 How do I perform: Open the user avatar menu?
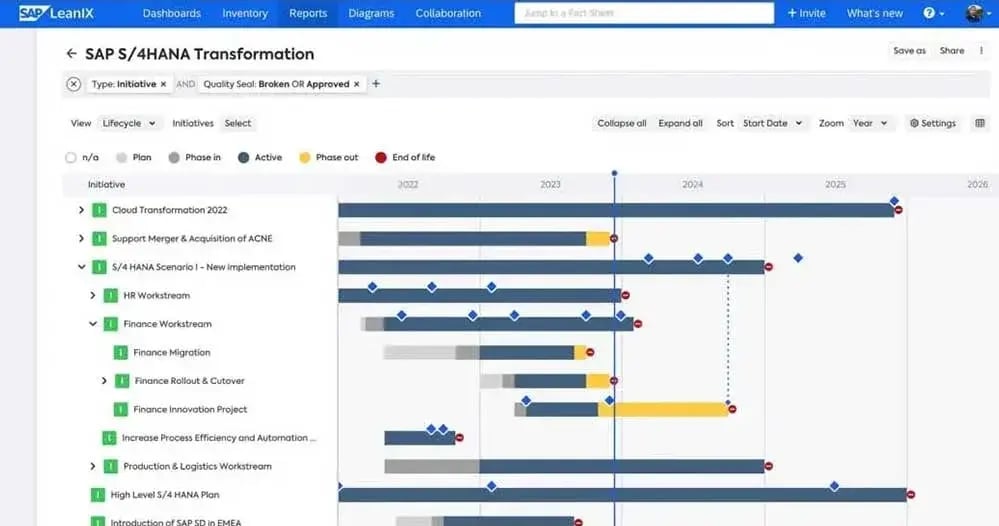pos(978,13)
